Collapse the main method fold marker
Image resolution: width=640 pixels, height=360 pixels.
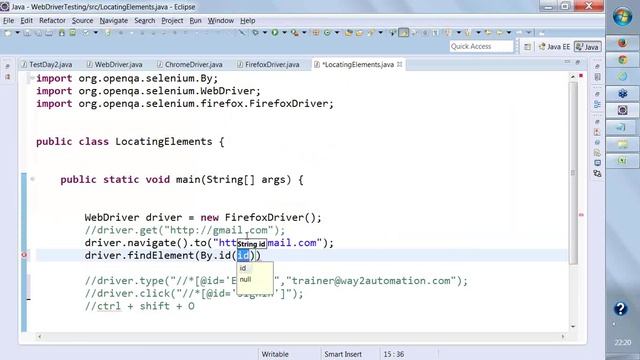tap(32, 179)
